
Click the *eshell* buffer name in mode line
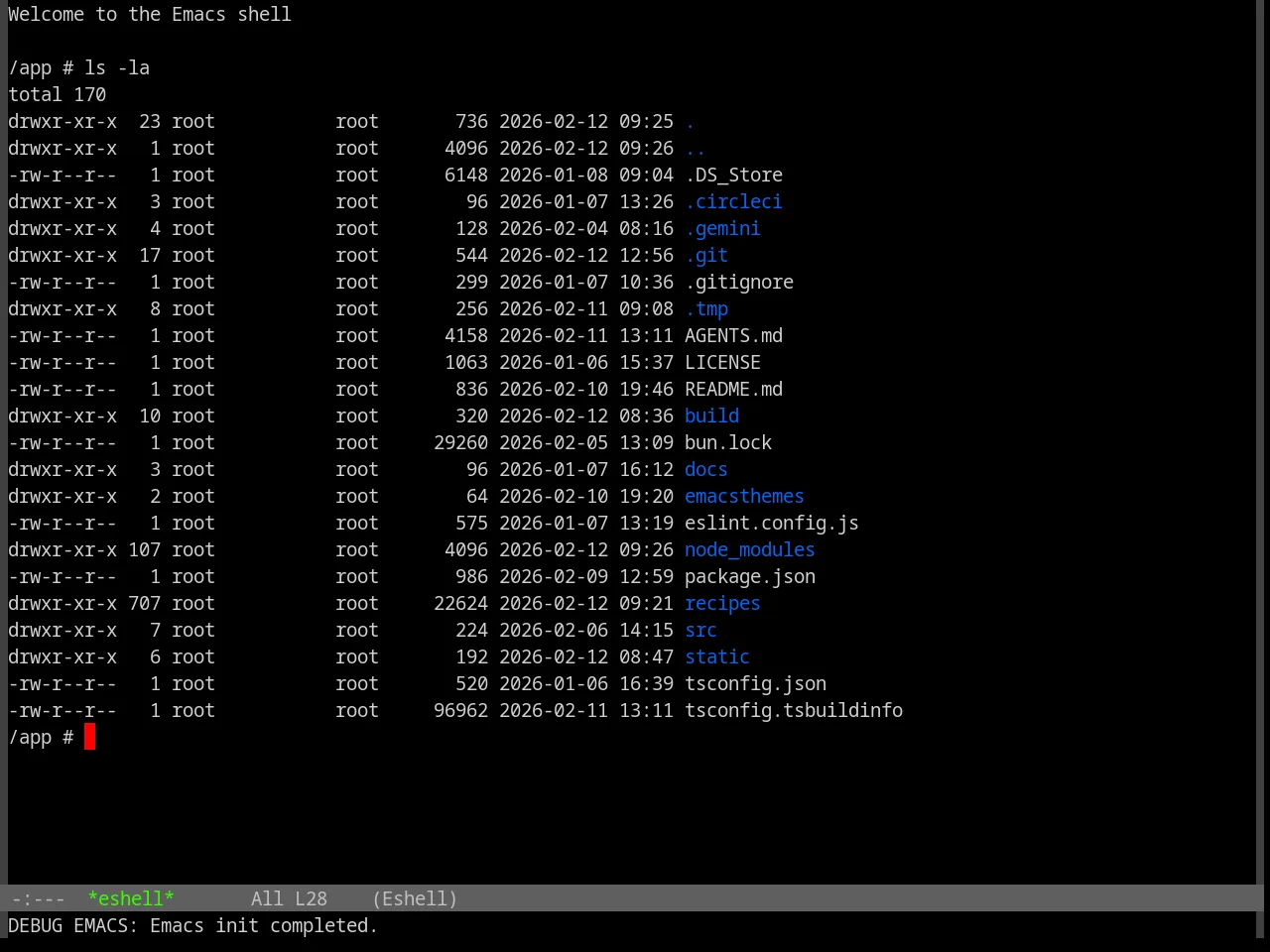pos(131,898)
